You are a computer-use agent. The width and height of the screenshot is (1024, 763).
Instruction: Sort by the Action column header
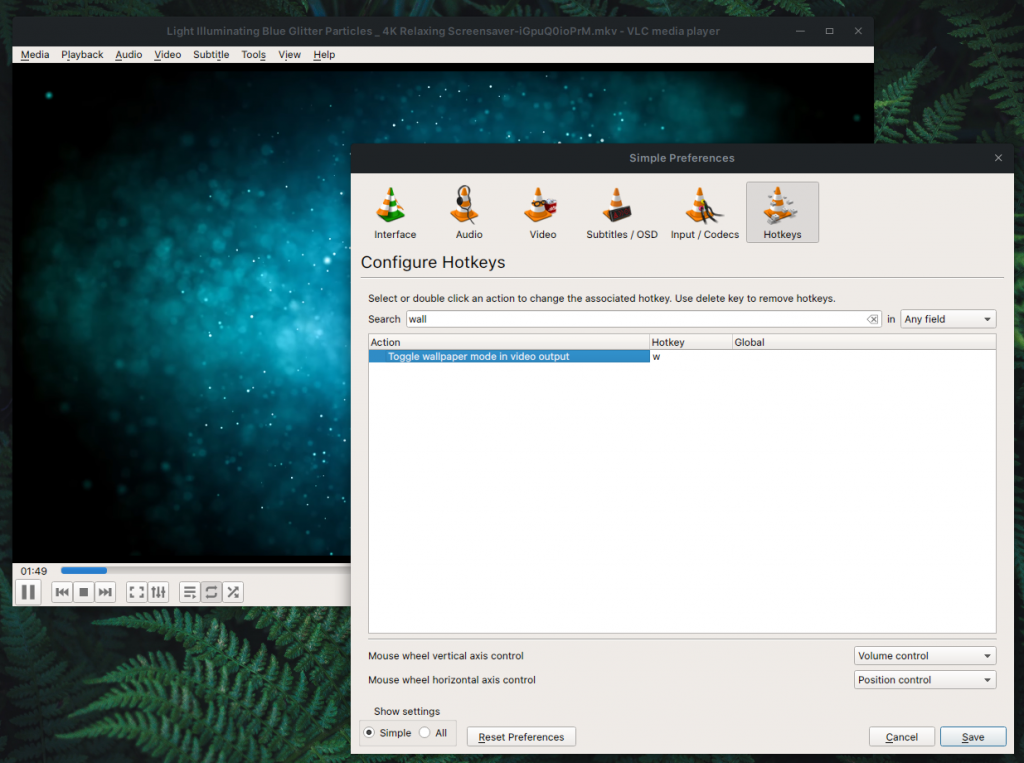coord(509,342)
